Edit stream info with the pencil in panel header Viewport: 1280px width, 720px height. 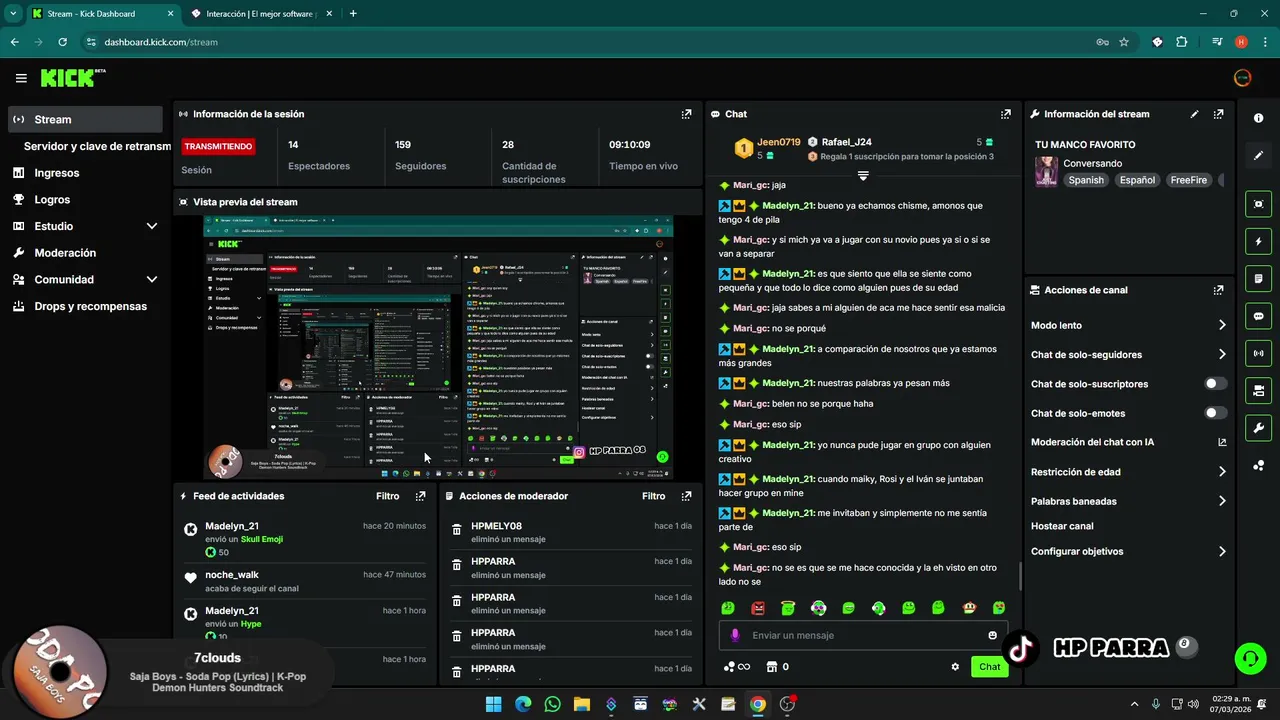[x=1194, y=114]
